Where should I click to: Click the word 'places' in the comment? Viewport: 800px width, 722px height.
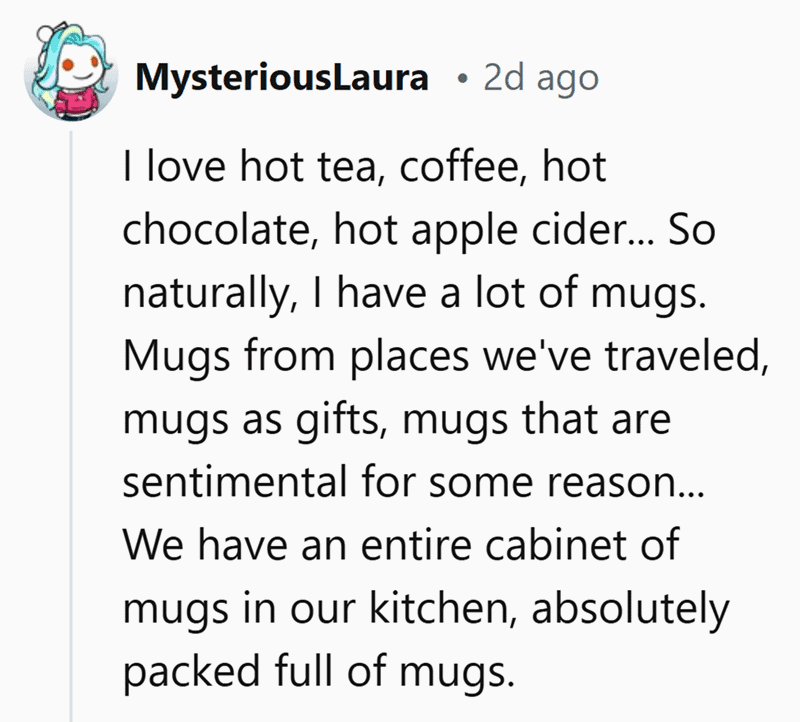pos(409,359)
